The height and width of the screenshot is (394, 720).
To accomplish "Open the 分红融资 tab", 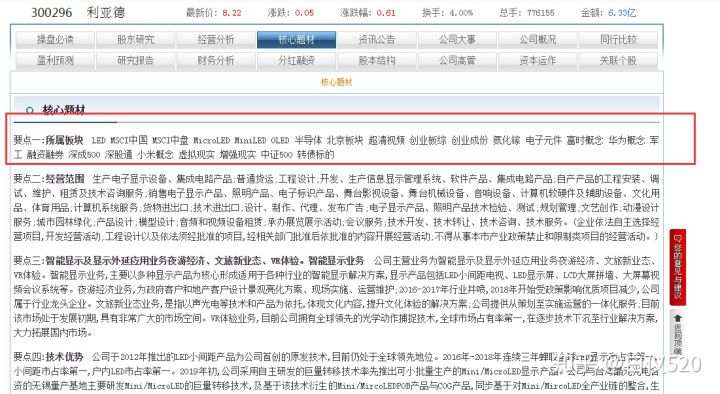I will (x=296, y=60).
